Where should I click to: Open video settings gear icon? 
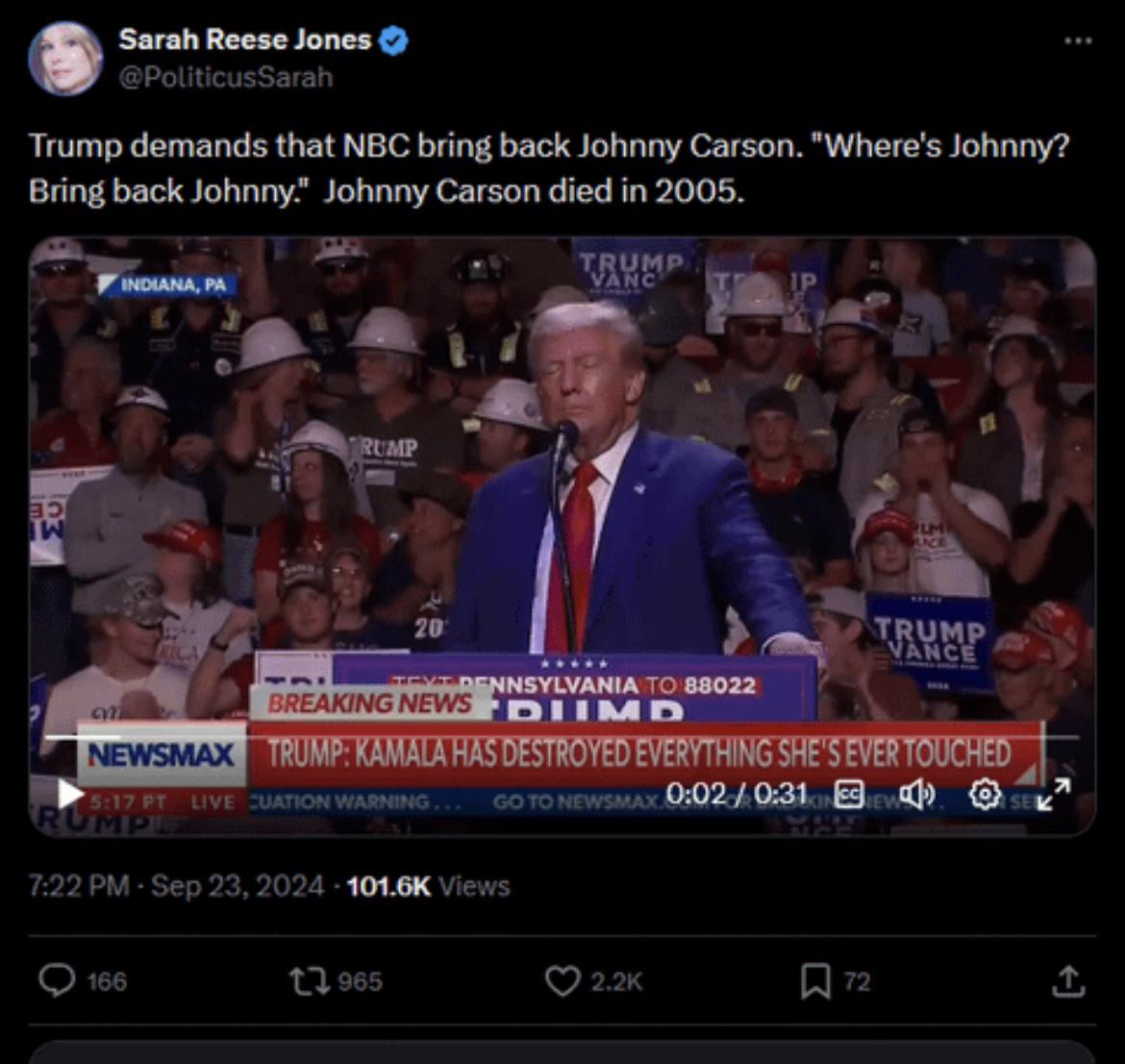click(985, 794)
